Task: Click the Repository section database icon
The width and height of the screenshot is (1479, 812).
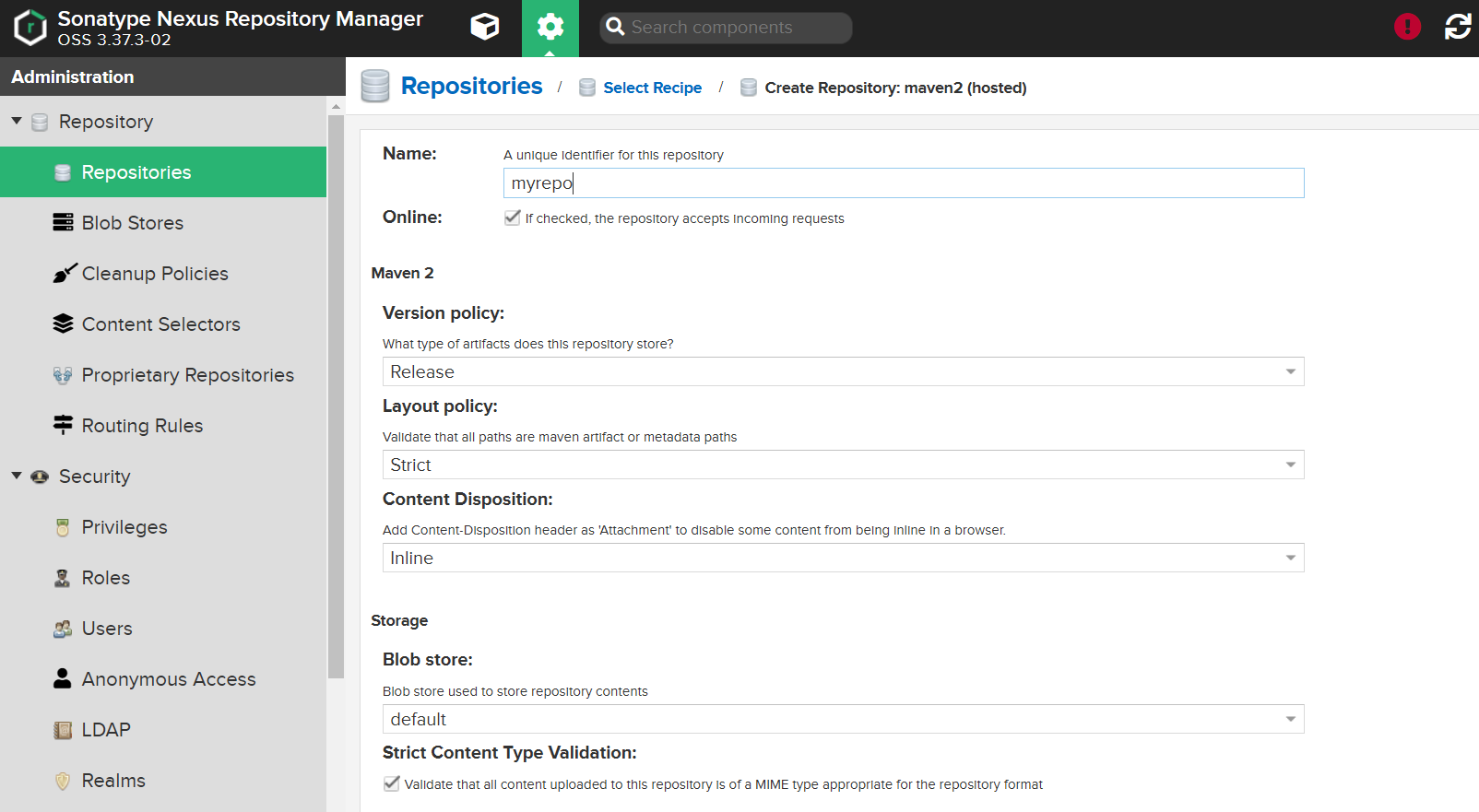Action: click(x=40, y=122)
